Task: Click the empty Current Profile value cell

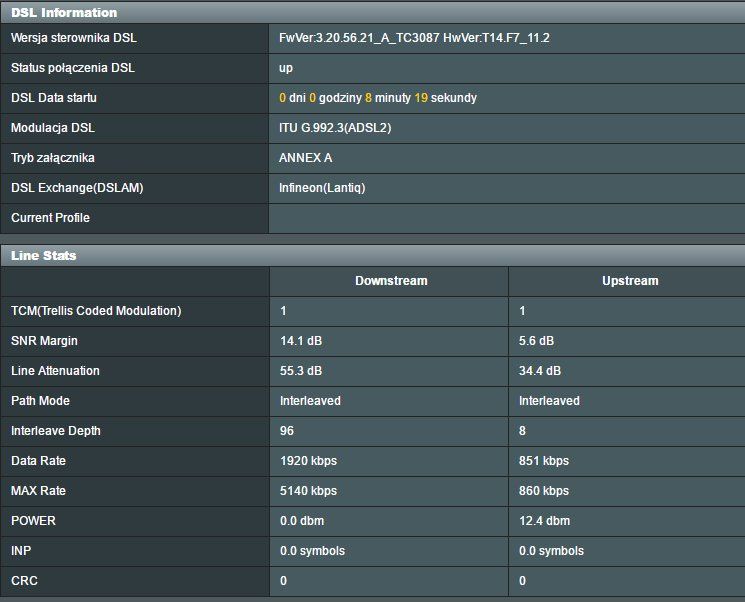Action: [505, 218]
